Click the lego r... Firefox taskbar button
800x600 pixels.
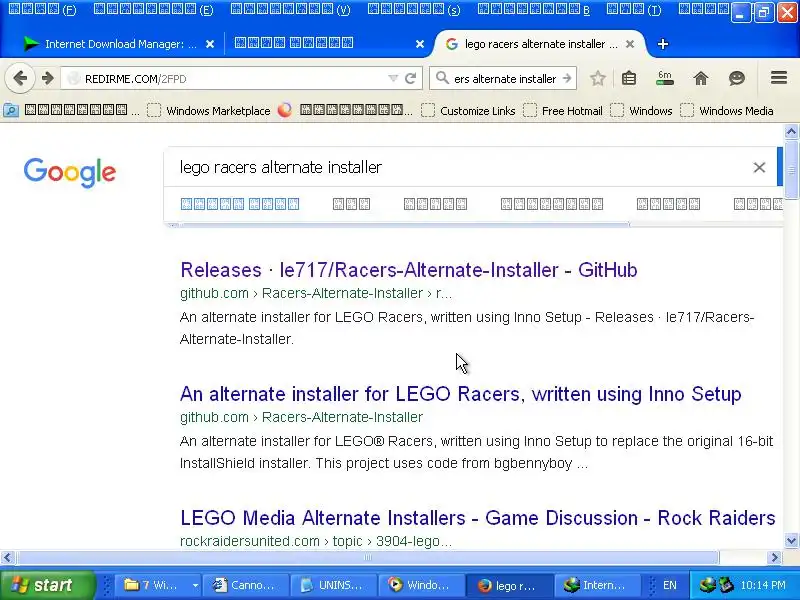coord(509,585)
